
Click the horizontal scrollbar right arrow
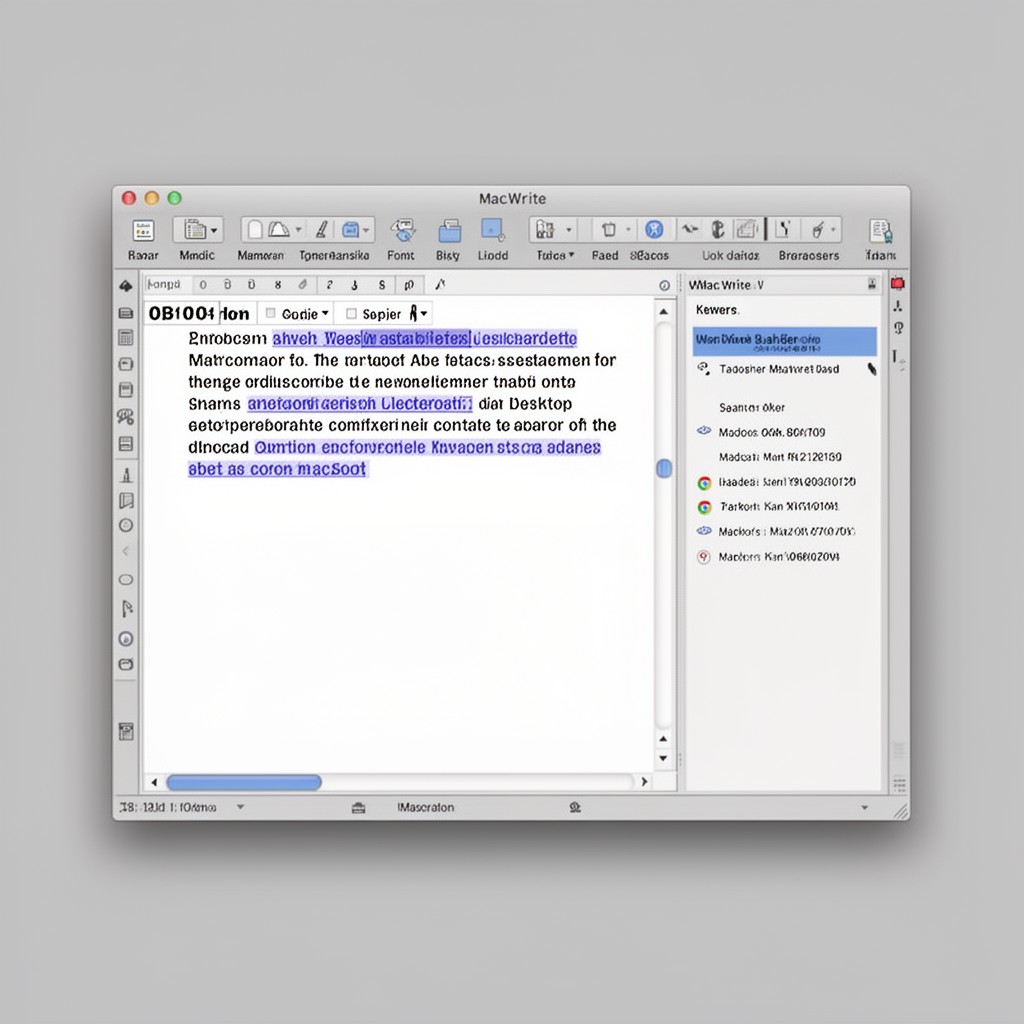click(645, 782)
